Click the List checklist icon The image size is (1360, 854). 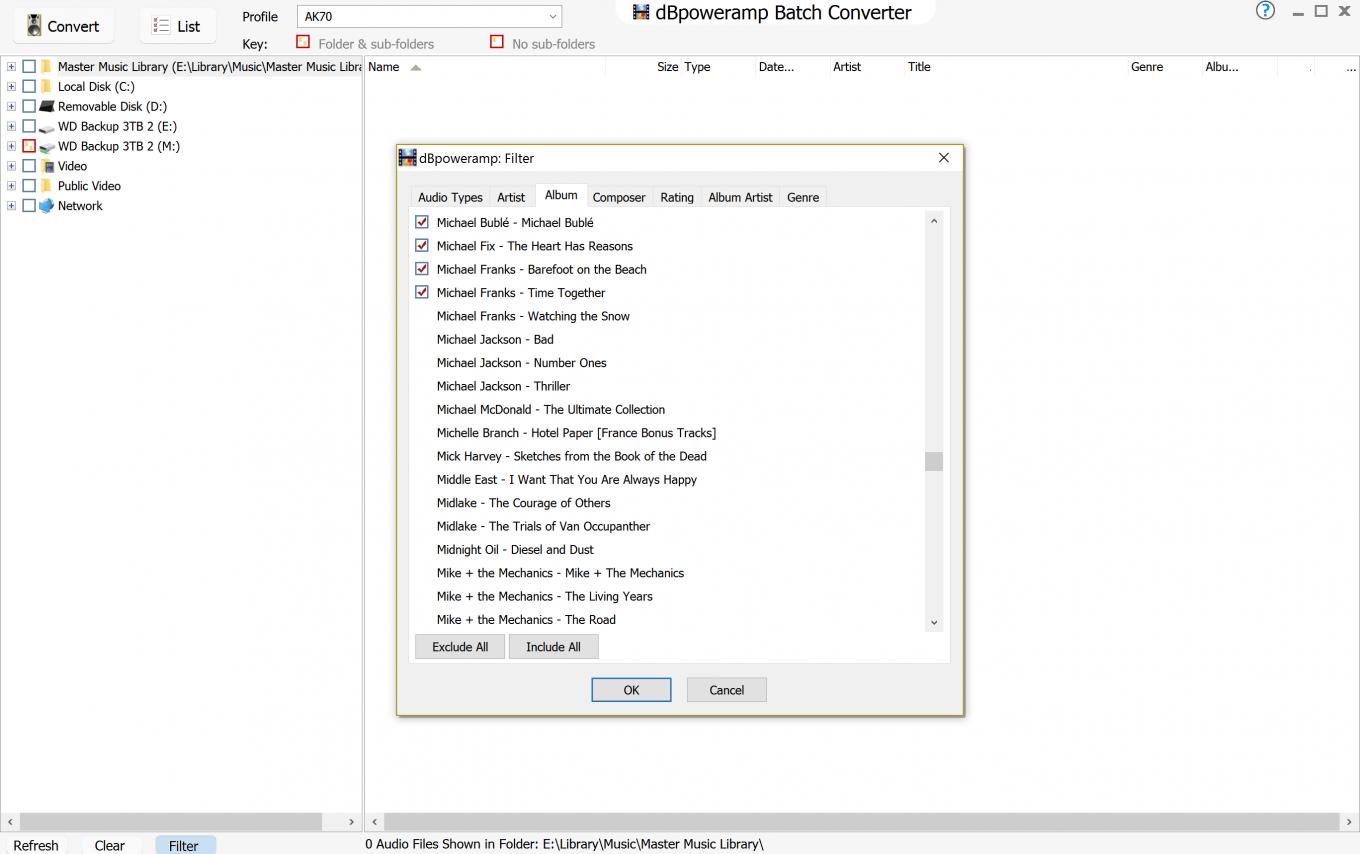coord(161,26)
